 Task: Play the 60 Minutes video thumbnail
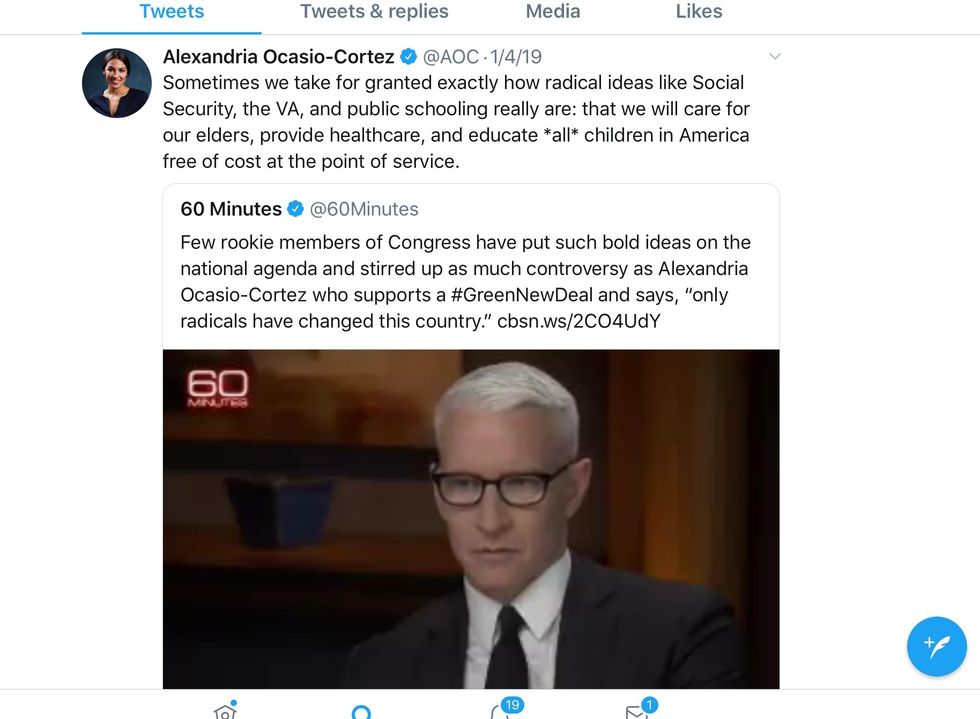coord(471,519)
